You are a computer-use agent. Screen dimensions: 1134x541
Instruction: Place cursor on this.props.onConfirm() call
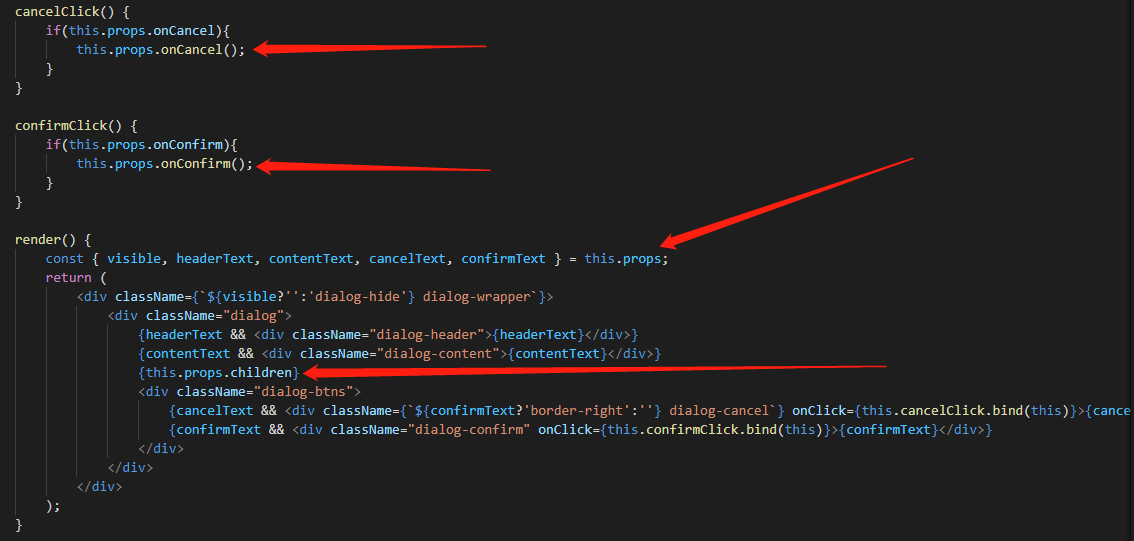[x=165, y=164]
